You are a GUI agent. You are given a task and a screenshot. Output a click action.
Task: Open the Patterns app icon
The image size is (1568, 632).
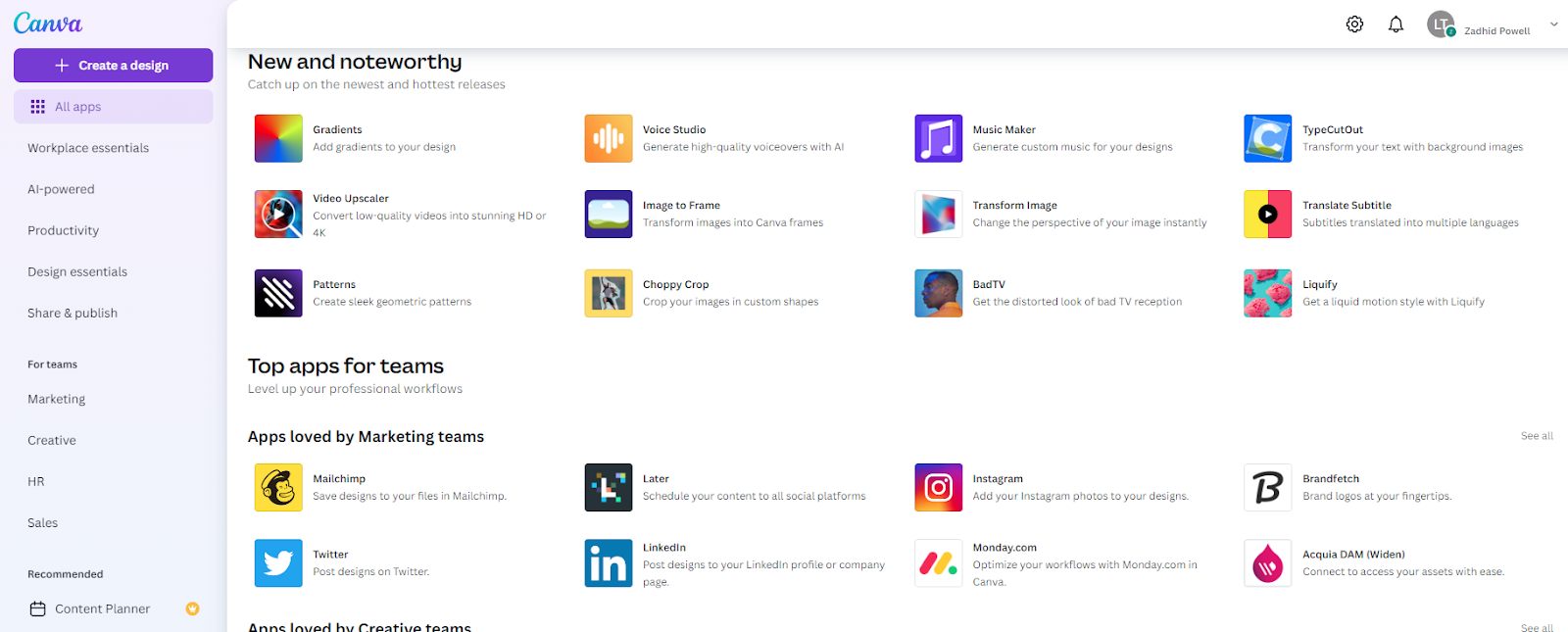click(278, 293)
